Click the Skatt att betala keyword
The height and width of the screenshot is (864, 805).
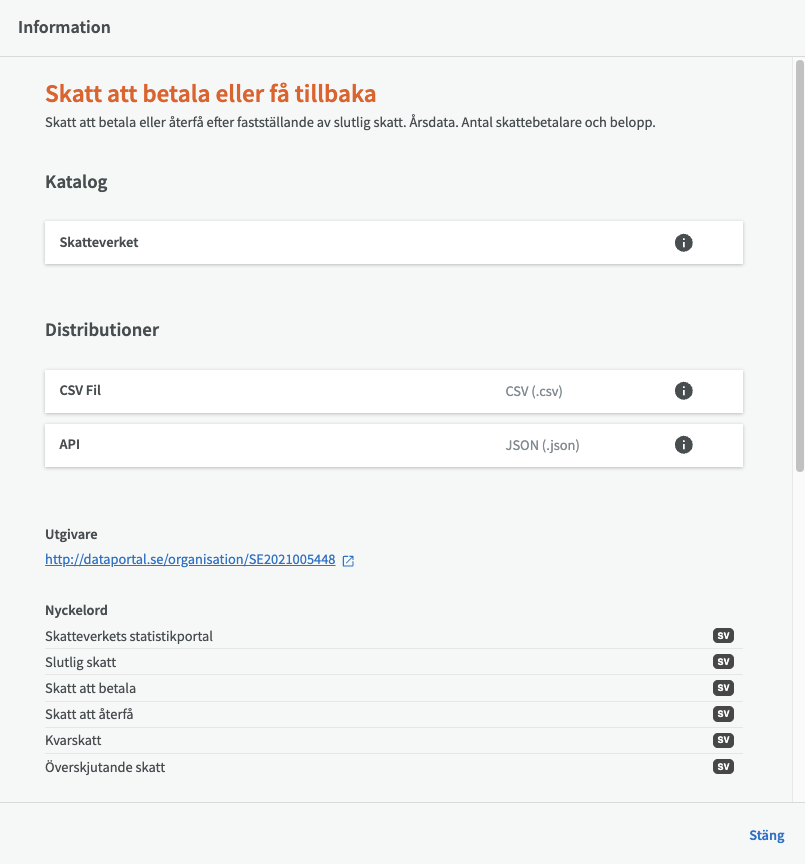(91, 688)
